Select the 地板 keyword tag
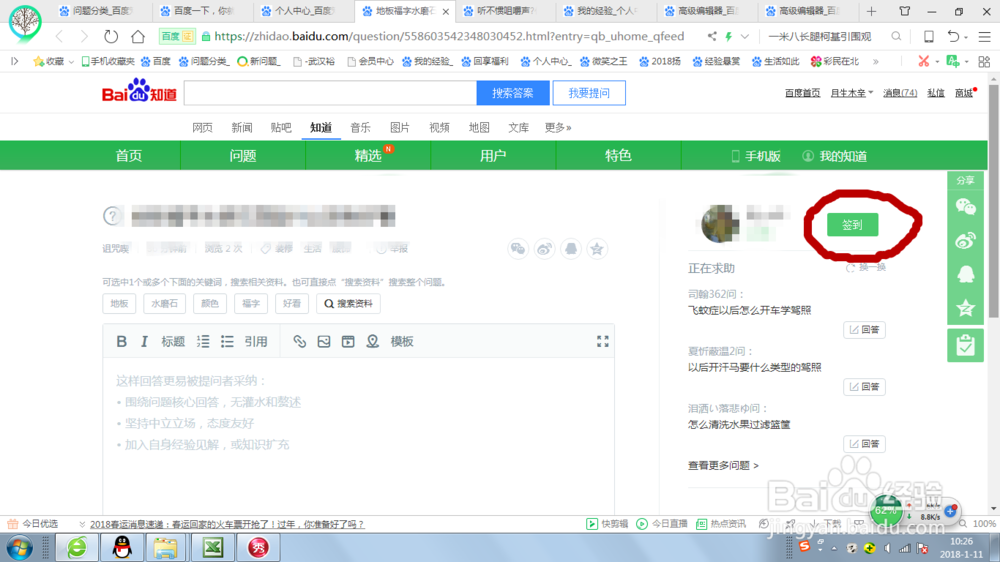This screenshot has width=1000, height=562. [119, 304]
